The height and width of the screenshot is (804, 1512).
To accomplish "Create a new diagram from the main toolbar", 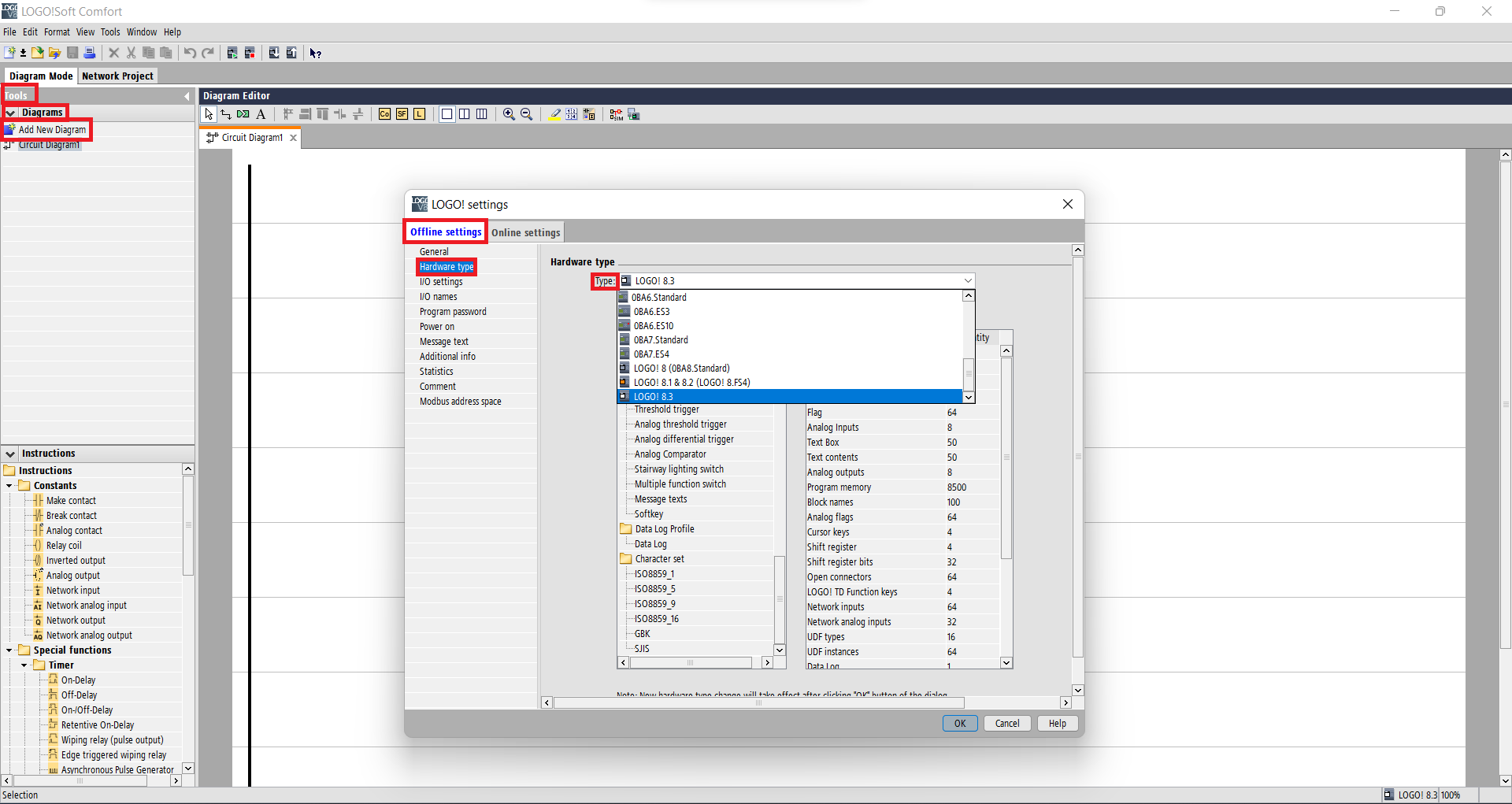I will click(9, 53).
